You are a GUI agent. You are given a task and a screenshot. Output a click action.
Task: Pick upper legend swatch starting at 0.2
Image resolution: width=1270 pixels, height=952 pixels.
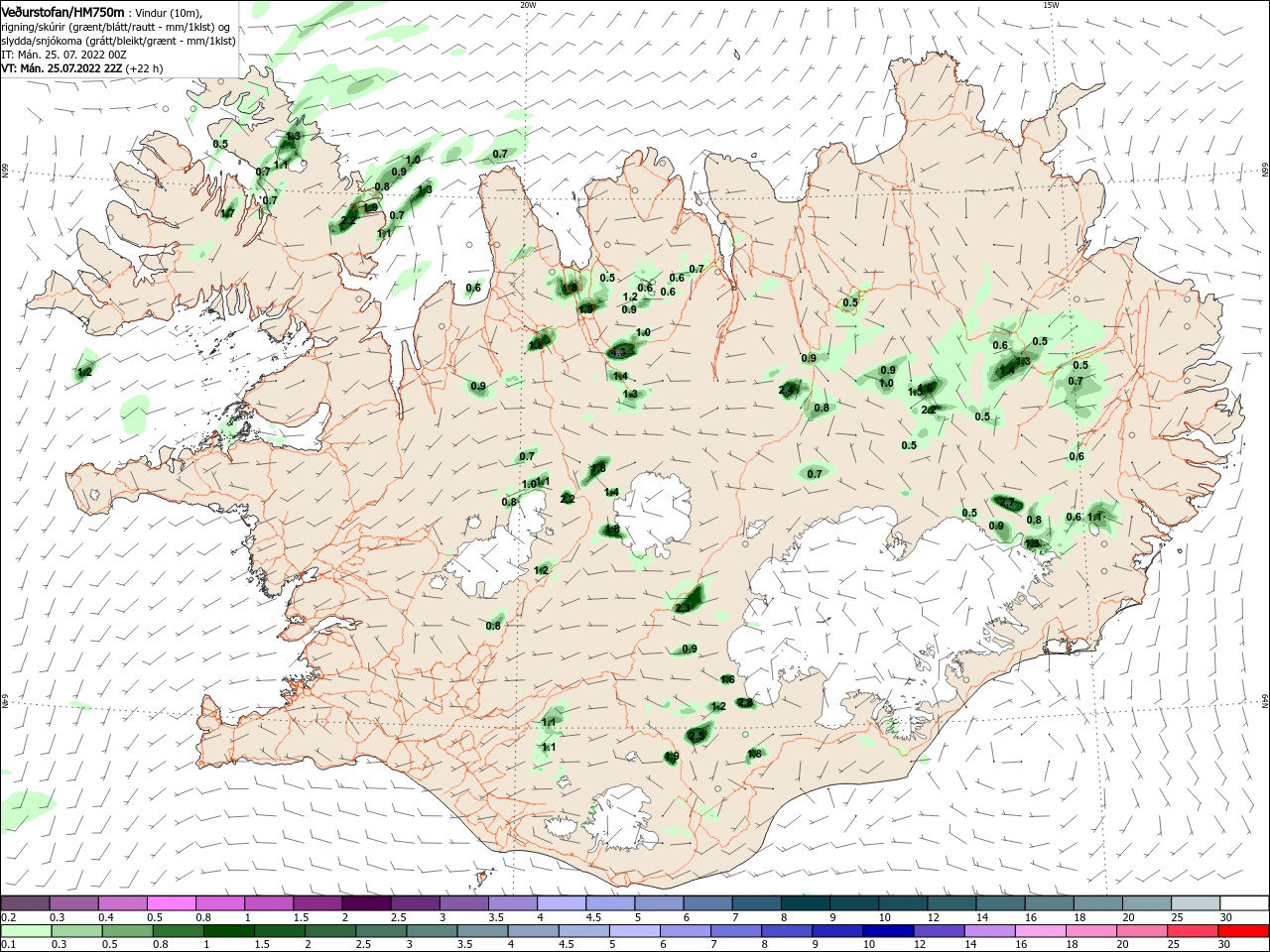click(26, 902)
